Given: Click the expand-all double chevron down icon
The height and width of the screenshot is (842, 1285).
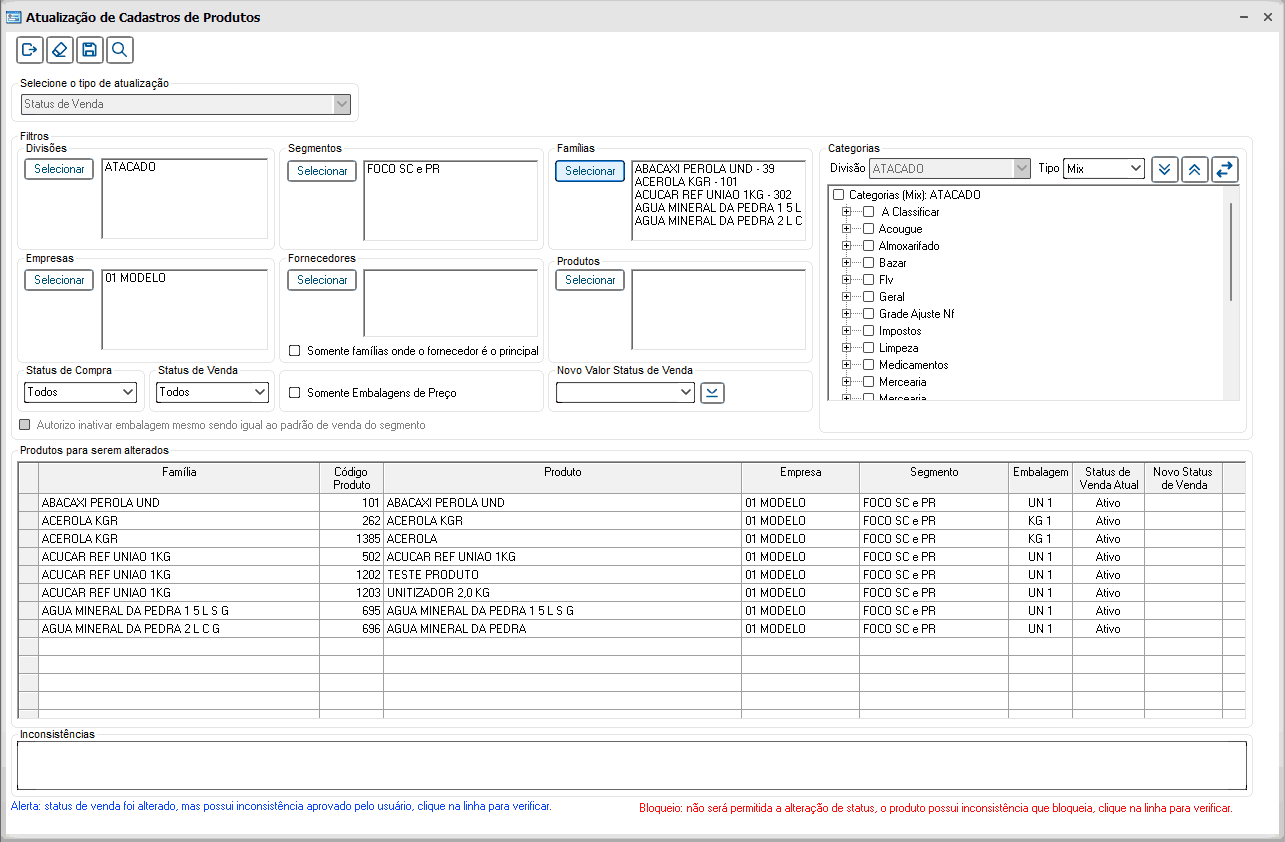Looking at the screenshot, I should 1165,169.
